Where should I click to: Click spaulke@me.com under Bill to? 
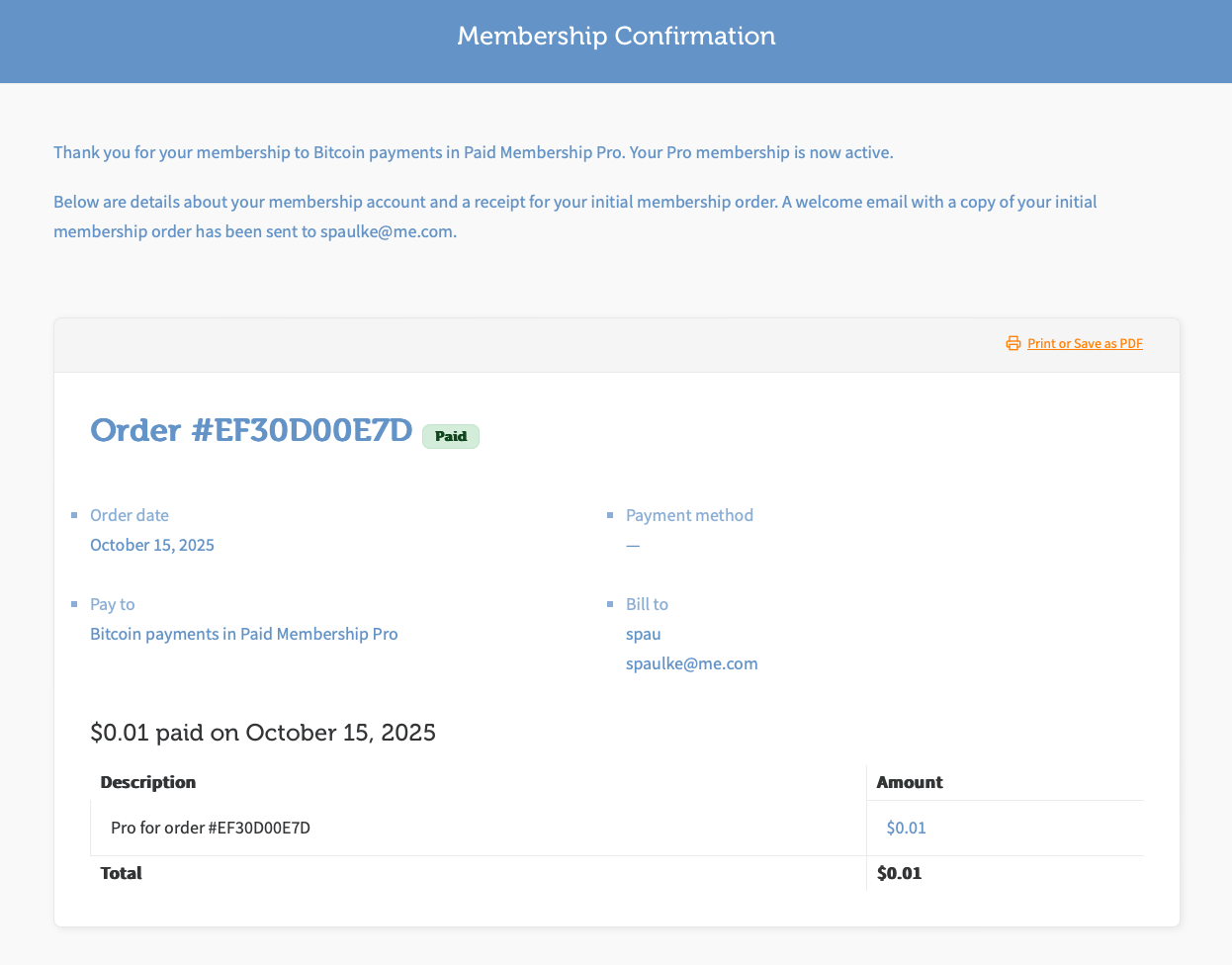coord(692,663)
